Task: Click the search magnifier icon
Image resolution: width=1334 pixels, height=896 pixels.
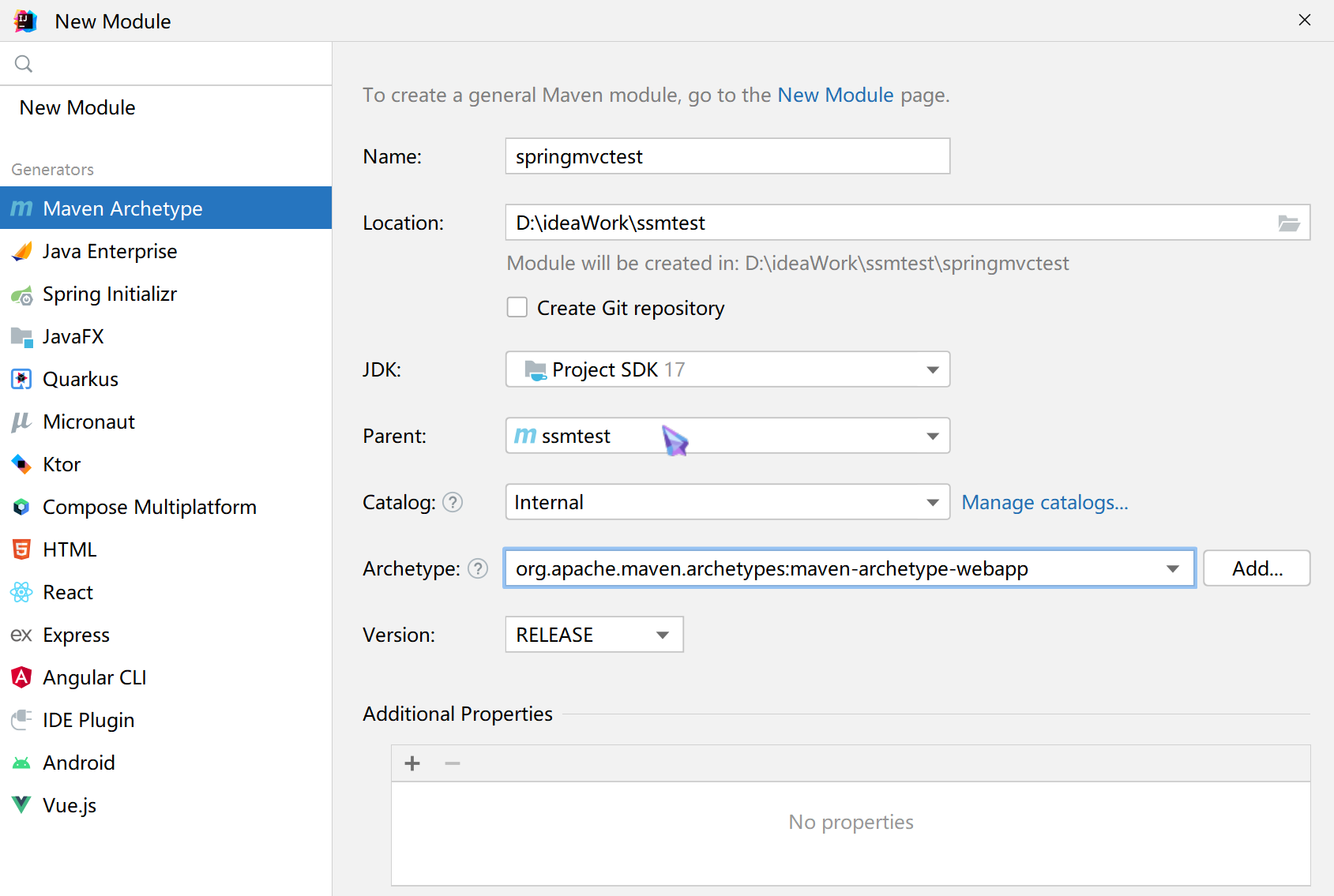Action: coord(24,64)
